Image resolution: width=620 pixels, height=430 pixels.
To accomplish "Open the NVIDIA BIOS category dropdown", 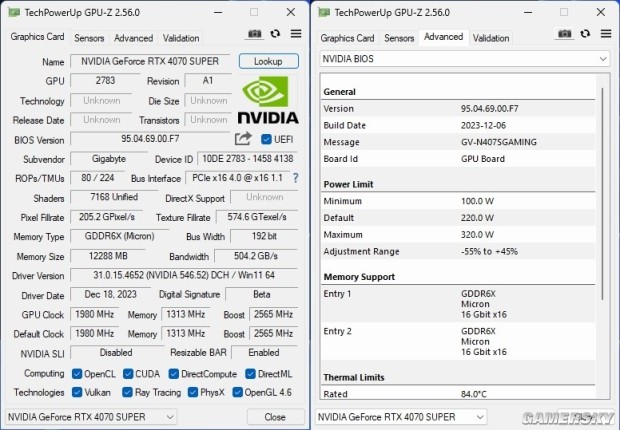I will (x=464, y=59).
